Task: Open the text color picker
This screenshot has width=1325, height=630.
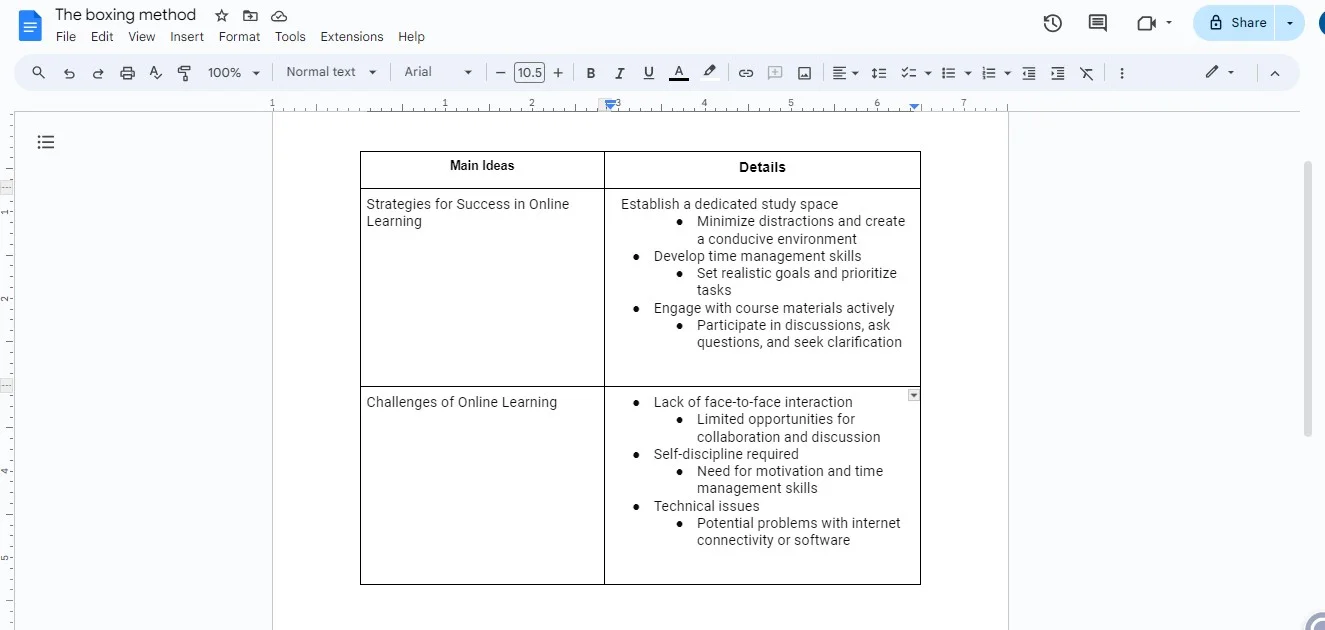Action: tap(679, 72)
